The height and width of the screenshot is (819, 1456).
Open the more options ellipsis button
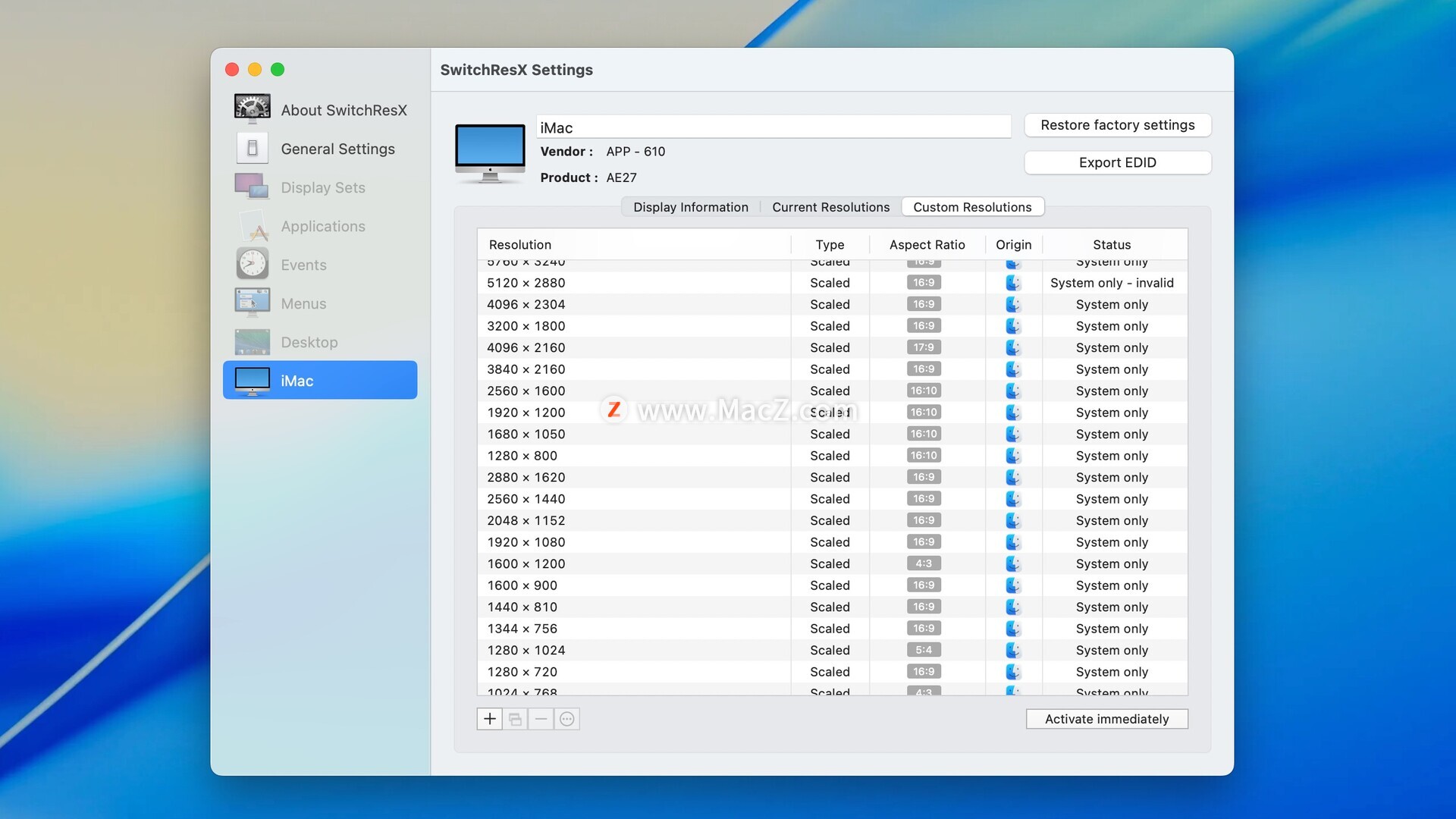(567, 719)
